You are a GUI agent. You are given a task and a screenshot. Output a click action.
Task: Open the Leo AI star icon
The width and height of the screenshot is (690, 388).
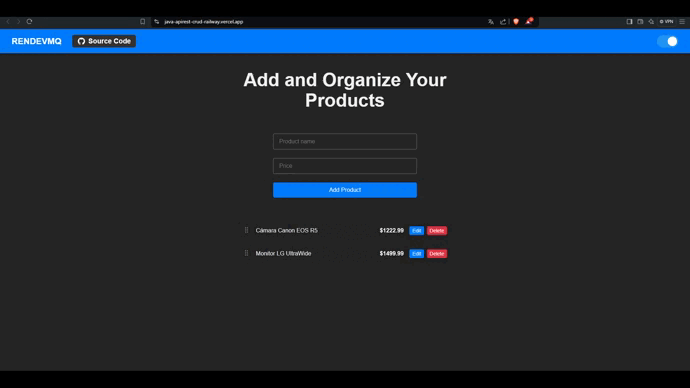point(651,22)
